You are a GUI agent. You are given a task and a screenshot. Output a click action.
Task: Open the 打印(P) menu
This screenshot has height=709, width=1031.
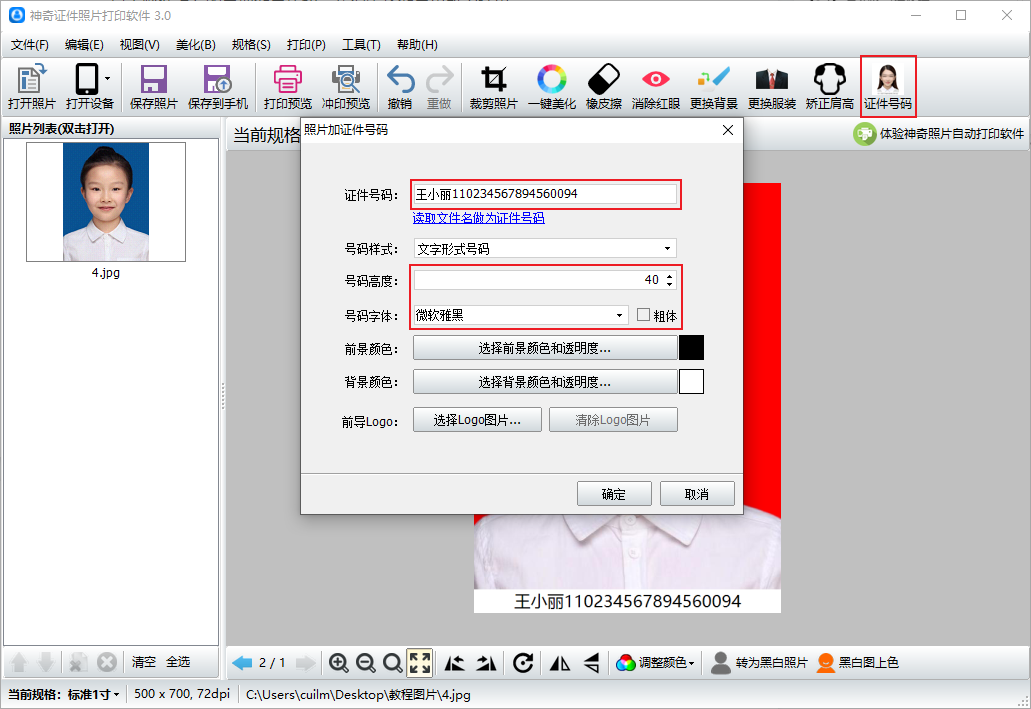pyautogui.click(x=306, y=45)
